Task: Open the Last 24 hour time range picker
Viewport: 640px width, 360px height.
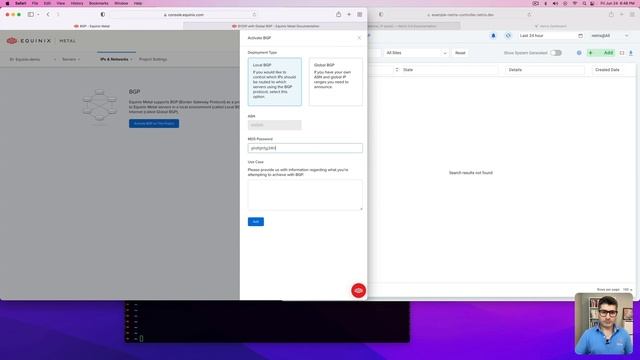Action: (x=551, y=36)
